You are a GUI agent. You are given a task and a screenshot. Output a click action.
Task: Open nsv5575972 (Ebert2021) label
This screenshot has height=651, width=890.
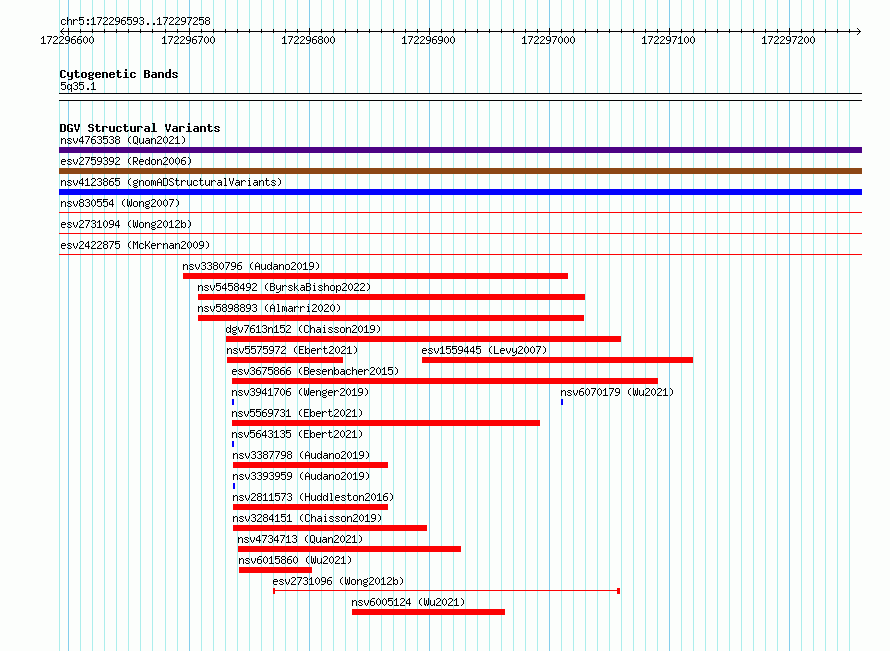[x=292, y=350]
